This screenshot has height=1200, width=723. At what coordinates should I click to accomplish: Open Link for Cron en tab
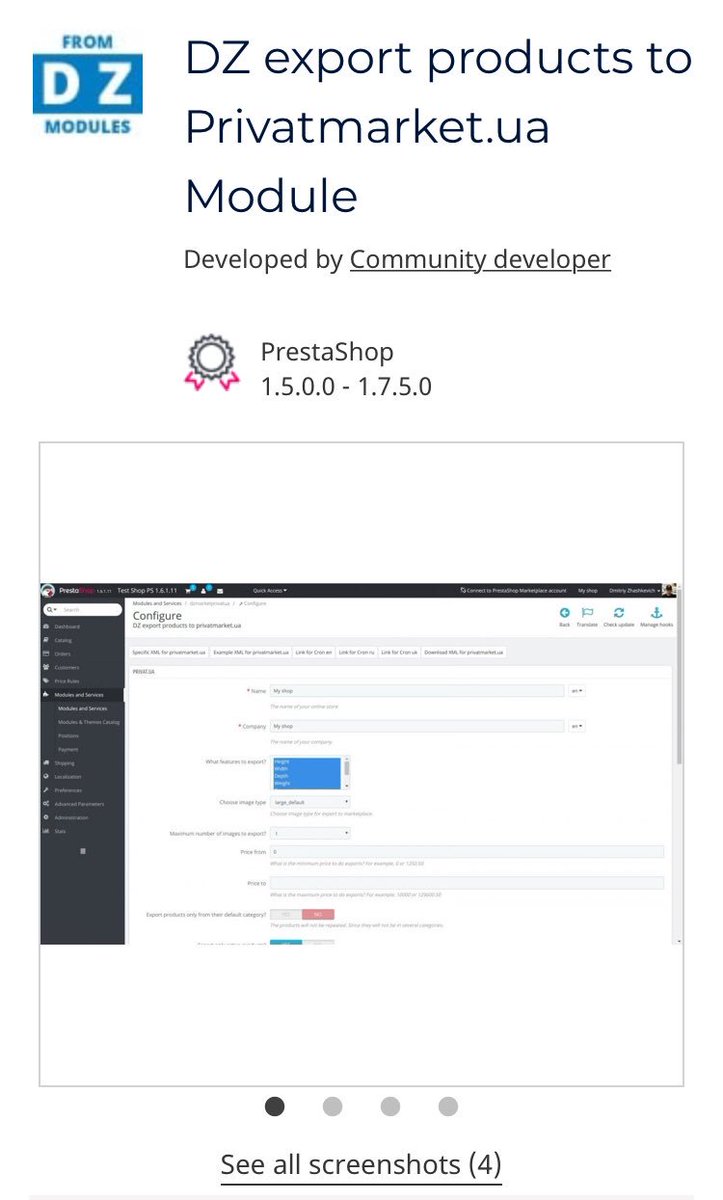coord(314,652)
